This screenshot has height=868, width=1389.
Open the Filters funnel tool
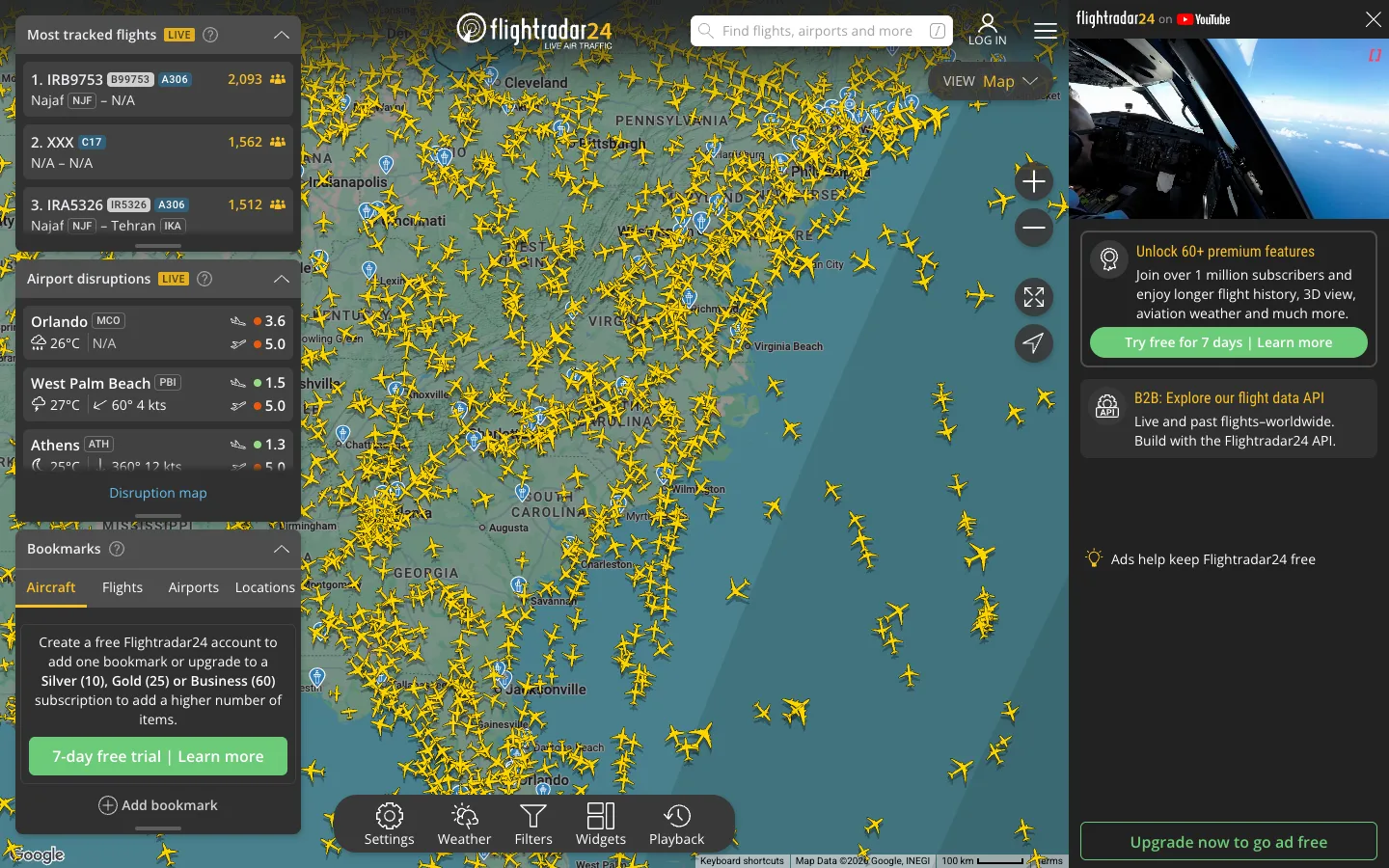(x=533, y=825)
